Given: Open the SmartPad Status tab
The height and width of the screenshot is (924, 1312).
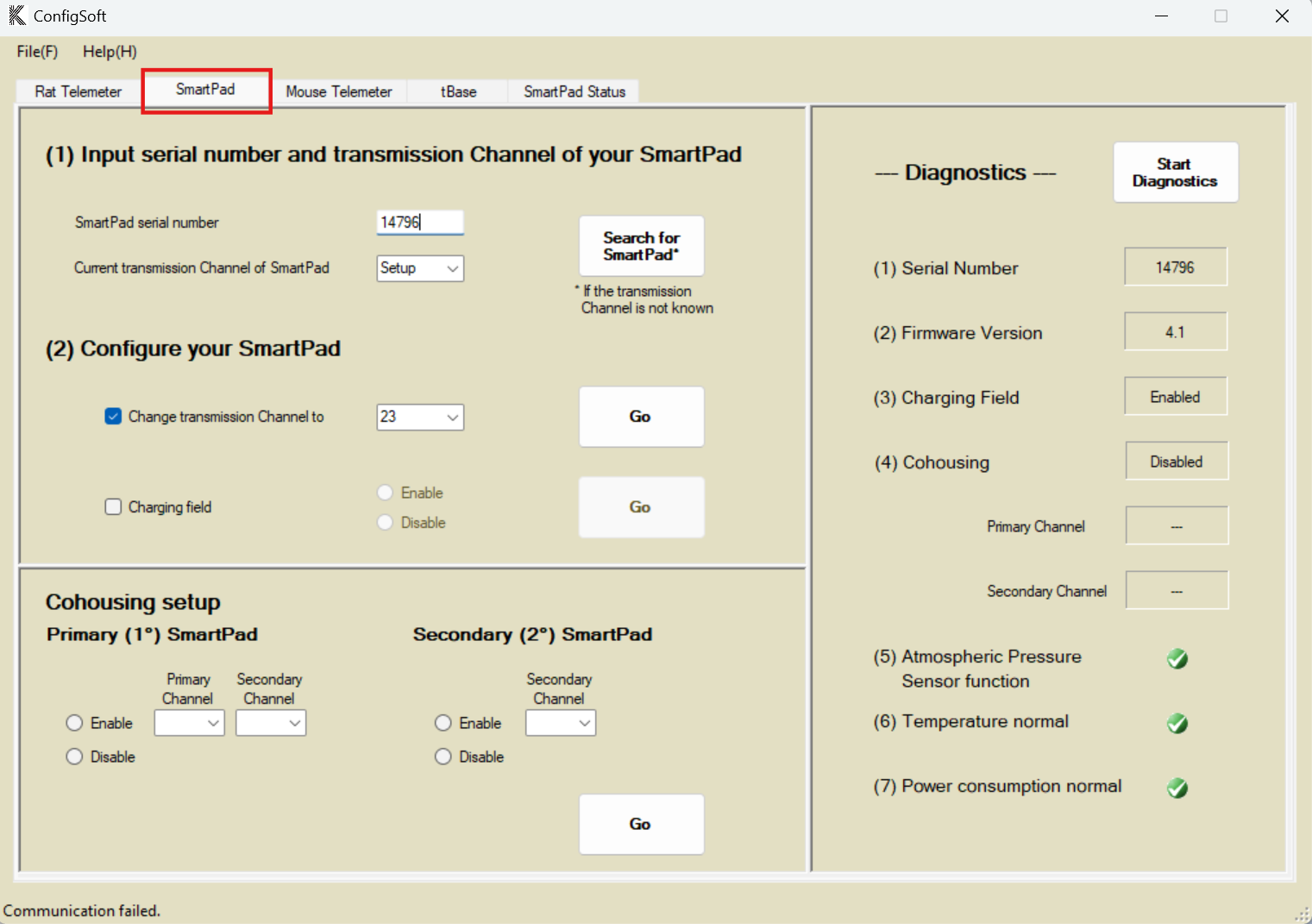Looking at the screenshot, I should click(x=574, y=91).
